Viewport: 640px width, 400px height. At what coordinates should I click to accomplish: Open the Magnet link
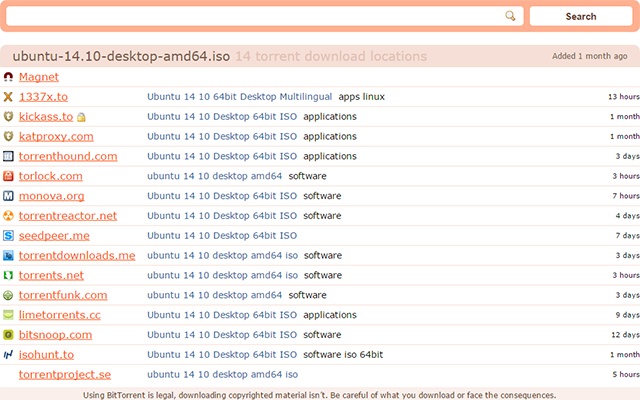pyautogui.click(x=39, y=77)
